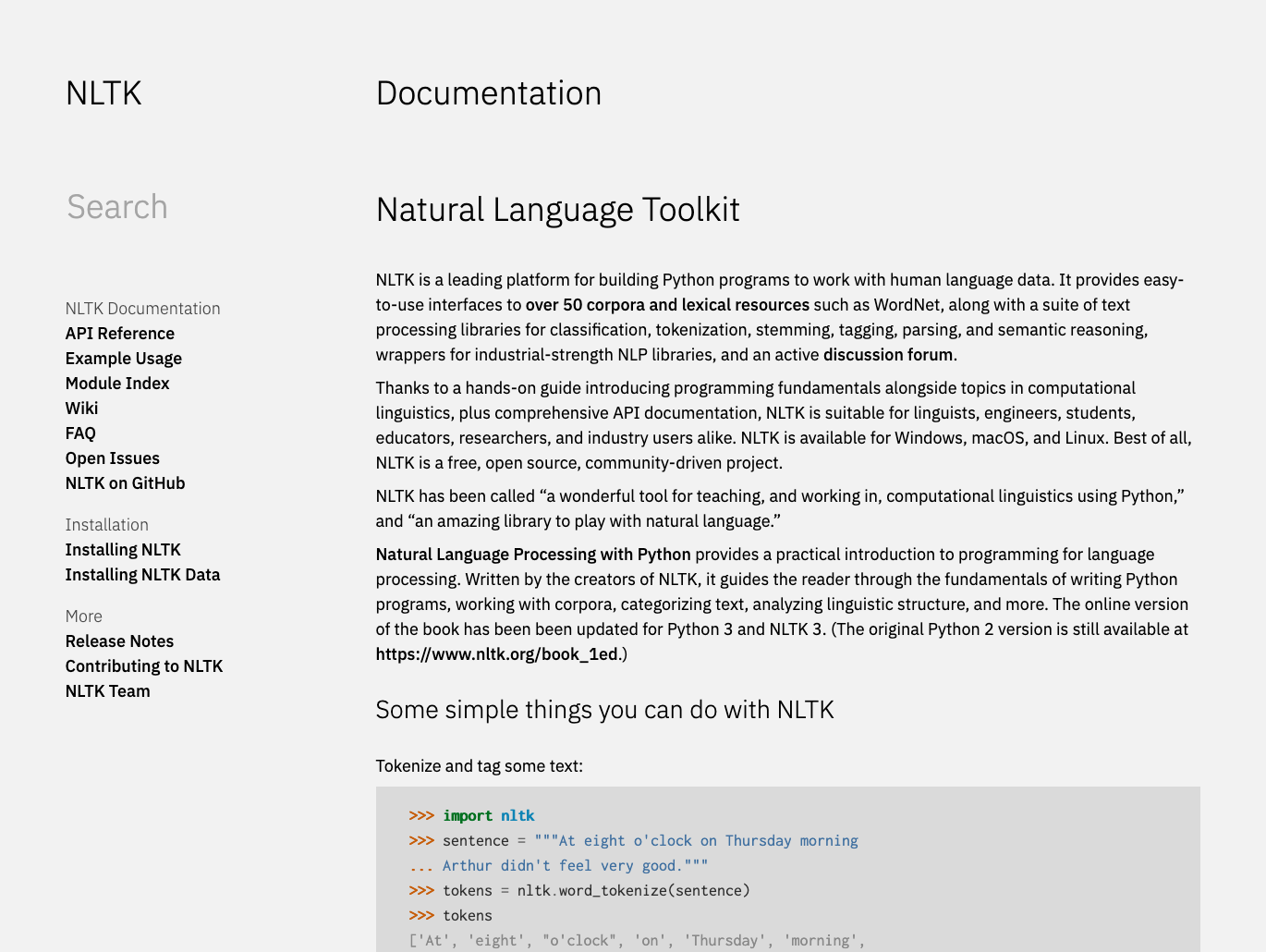Click the Search input field
Screen dimensions: 1266x952
click(x=185, y=207)
